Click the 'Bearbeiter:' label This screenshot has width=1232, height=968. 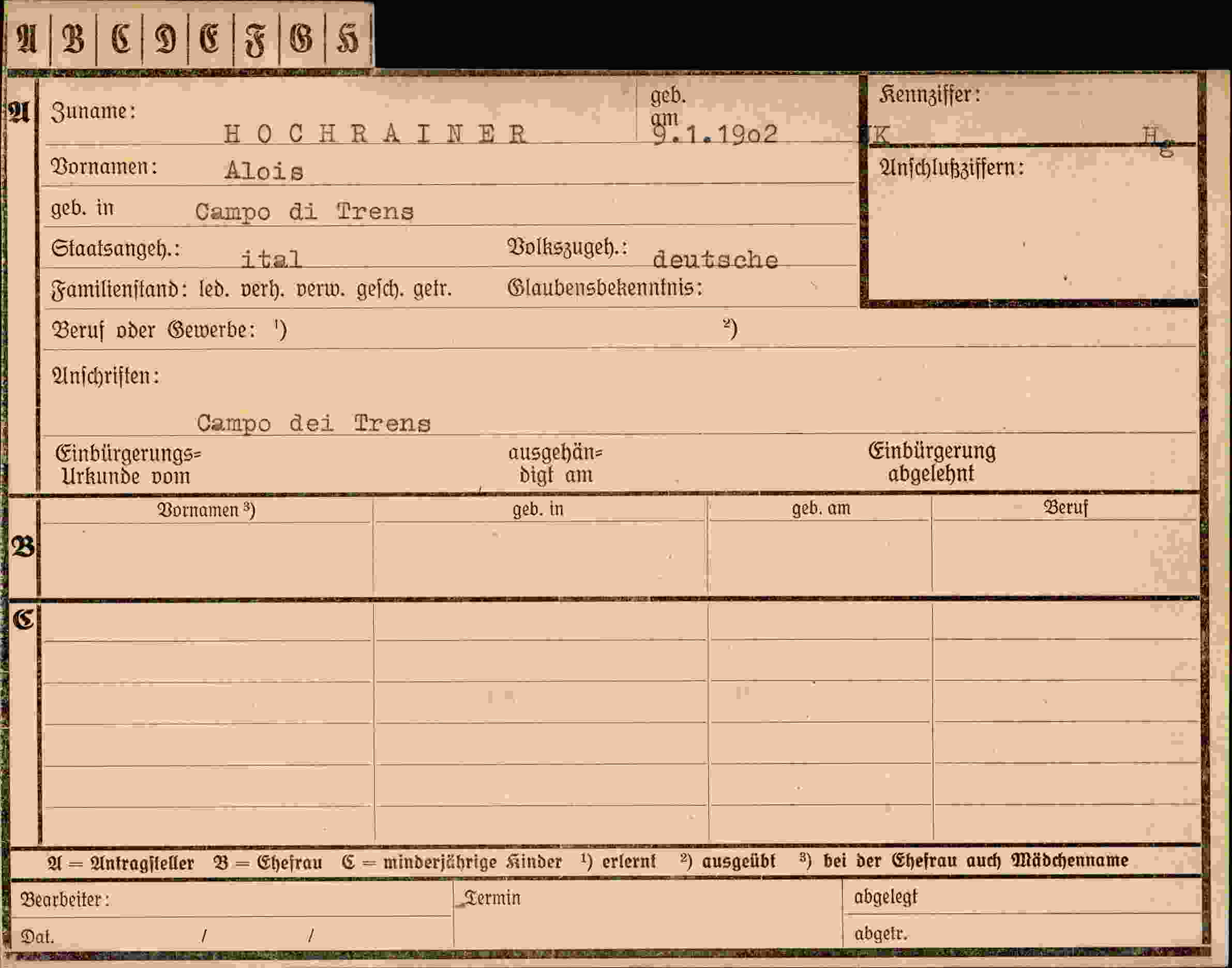point(65,899)
